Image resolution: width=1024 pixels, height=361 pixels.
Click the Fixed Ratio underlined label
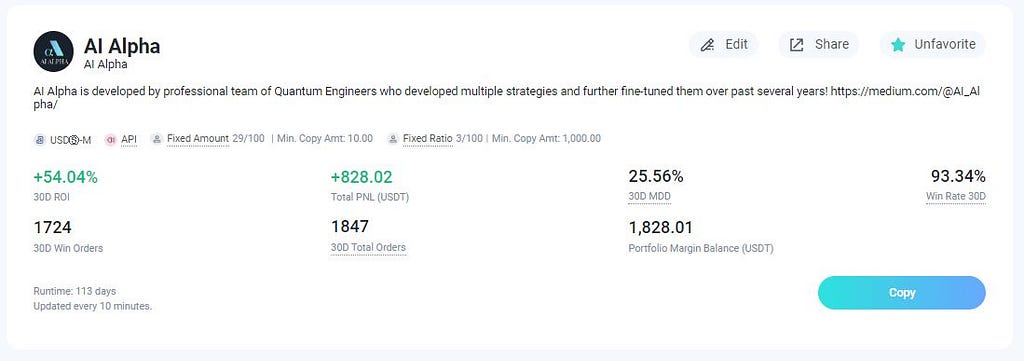[x=428, y=138]
